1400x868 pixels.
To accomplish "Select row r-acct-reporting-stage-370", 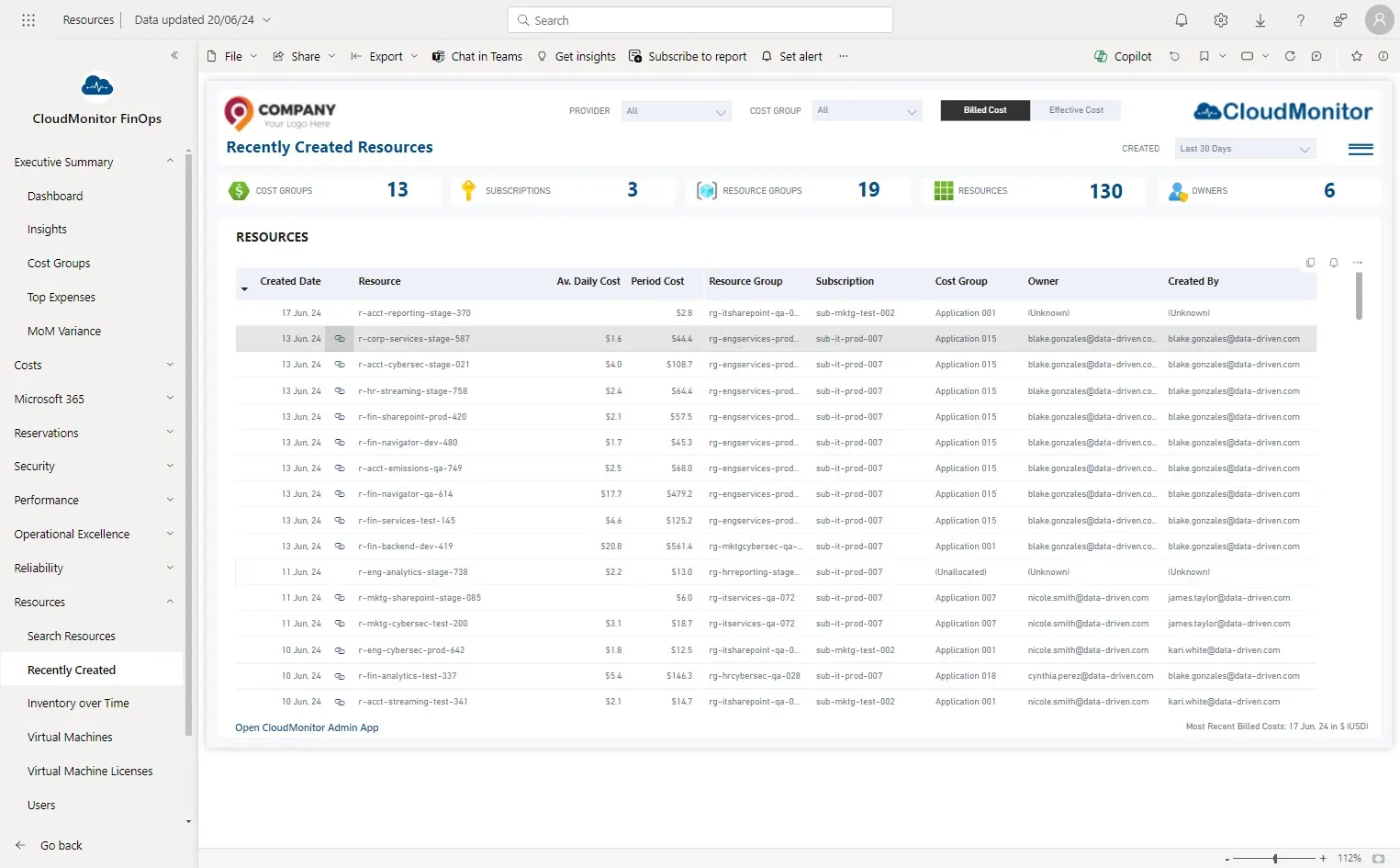I will click(x=776, y=313).
